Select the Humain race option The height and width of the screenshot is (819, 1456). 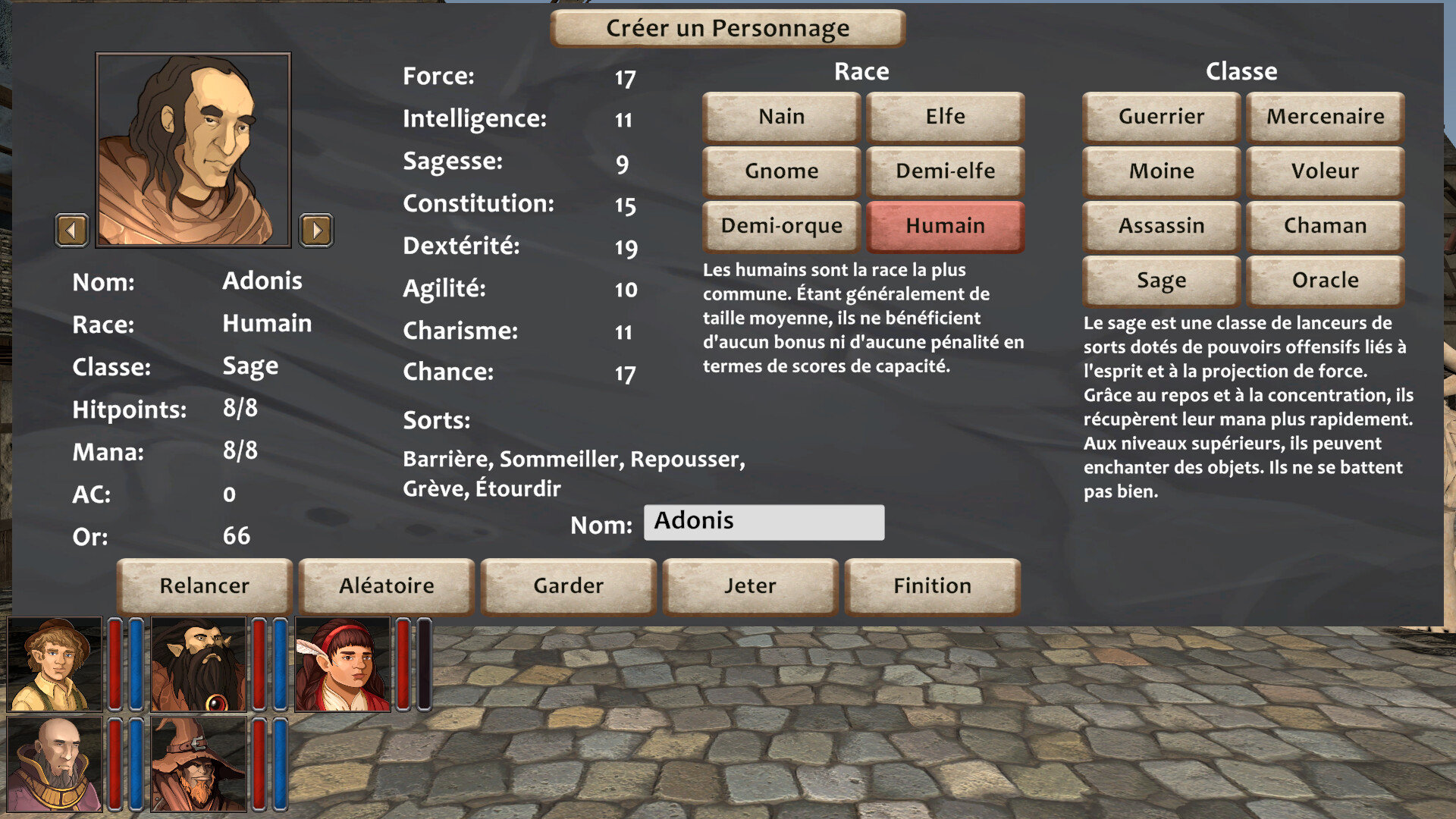click(946, 226)
